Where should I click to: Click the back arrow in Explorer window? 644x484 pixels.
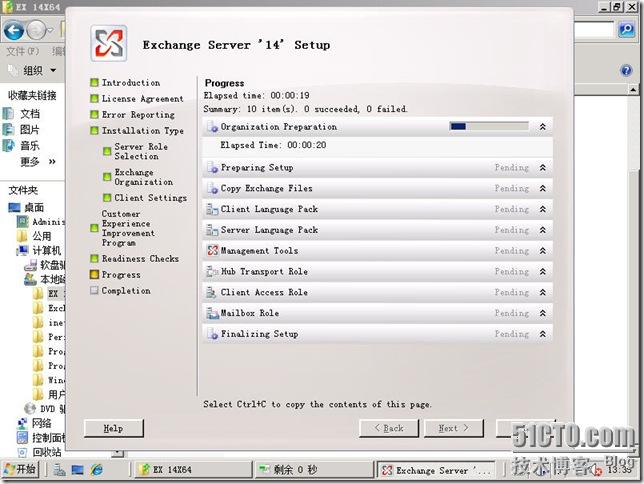14,30
